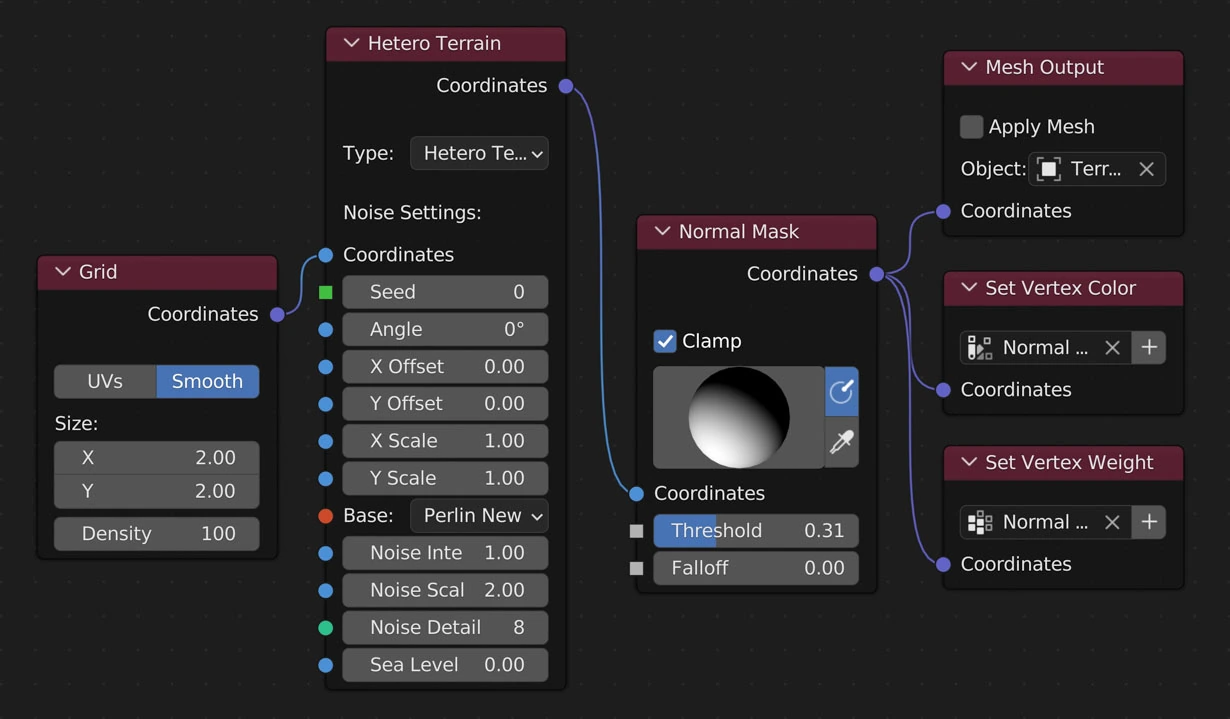This screenshot has height=719, width=1230.
Task: Click the vertex group icon in Set Vertex Weight
Action: pyautogui.click(x=980, y=522)
